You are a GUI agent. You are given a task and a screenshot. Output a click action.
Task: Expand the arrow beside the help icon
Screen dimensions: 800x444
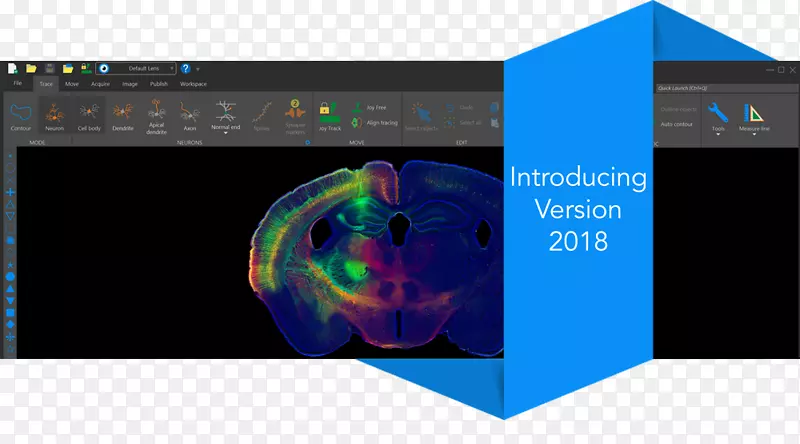[x=198, y=69]
